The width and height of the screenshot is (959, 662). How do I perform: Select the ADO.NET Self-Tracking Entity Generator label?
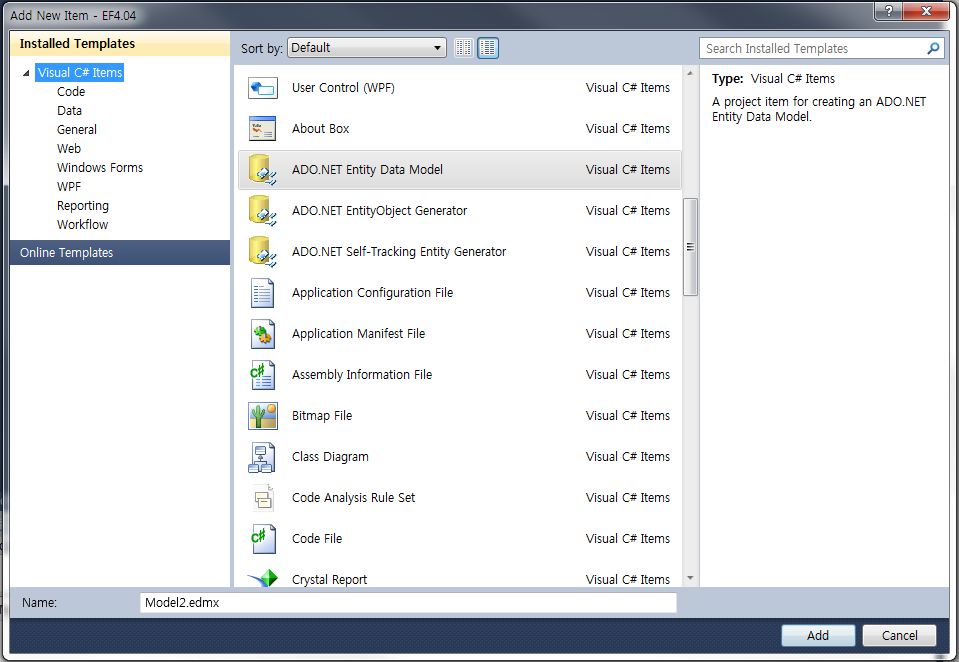click(399, 252)
